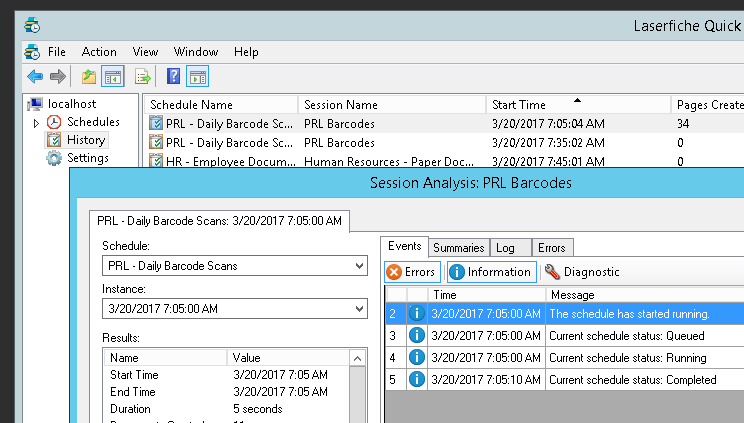Screen dimensions: 744x423
Task: Click Start Time column sort arrow
Action: point(577,100)
